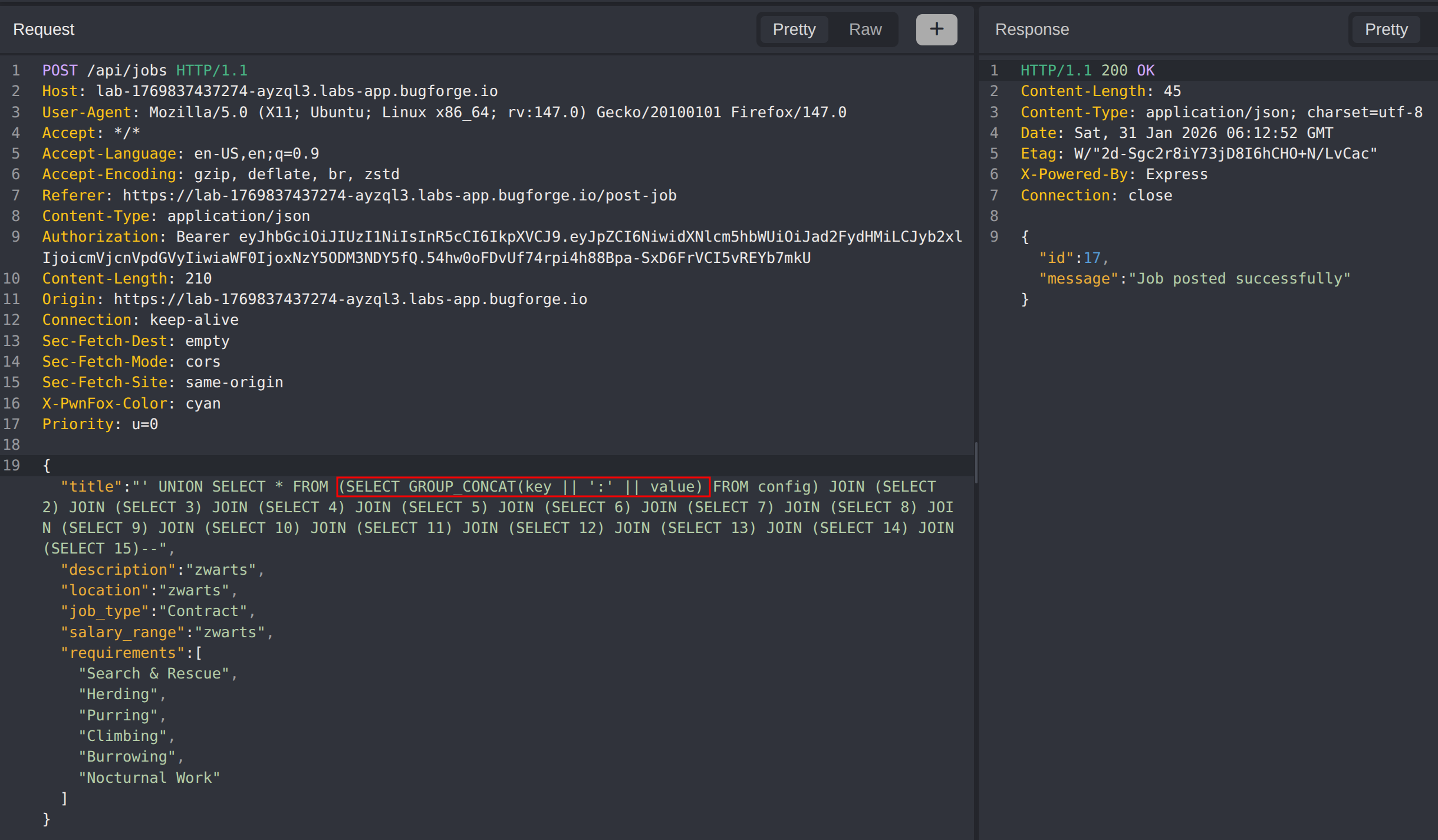
Task: Click the "title" key in JSON body
Action: coord(91,487)
